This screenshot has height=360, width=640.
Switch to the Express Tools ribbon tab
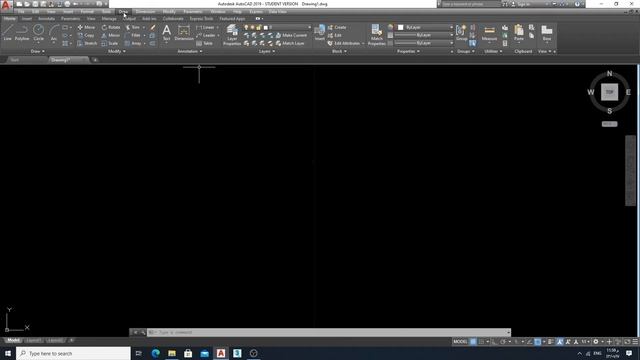(x=201, y=19)
